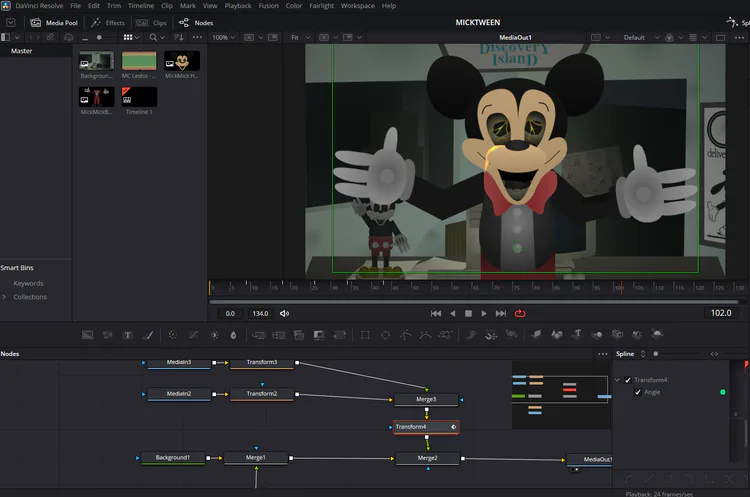Image resolution: width=750 pixels, height=497 pixels.
Task: Toggle the Effects panel button
Action: (x=108, y=22)
